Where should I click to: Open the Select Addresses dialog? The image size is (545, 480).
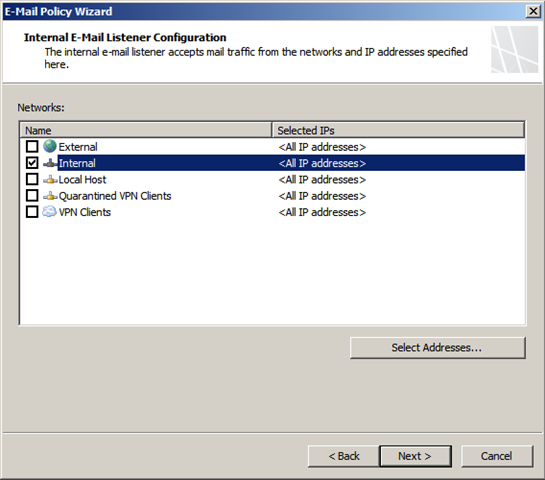pos(438,348)
